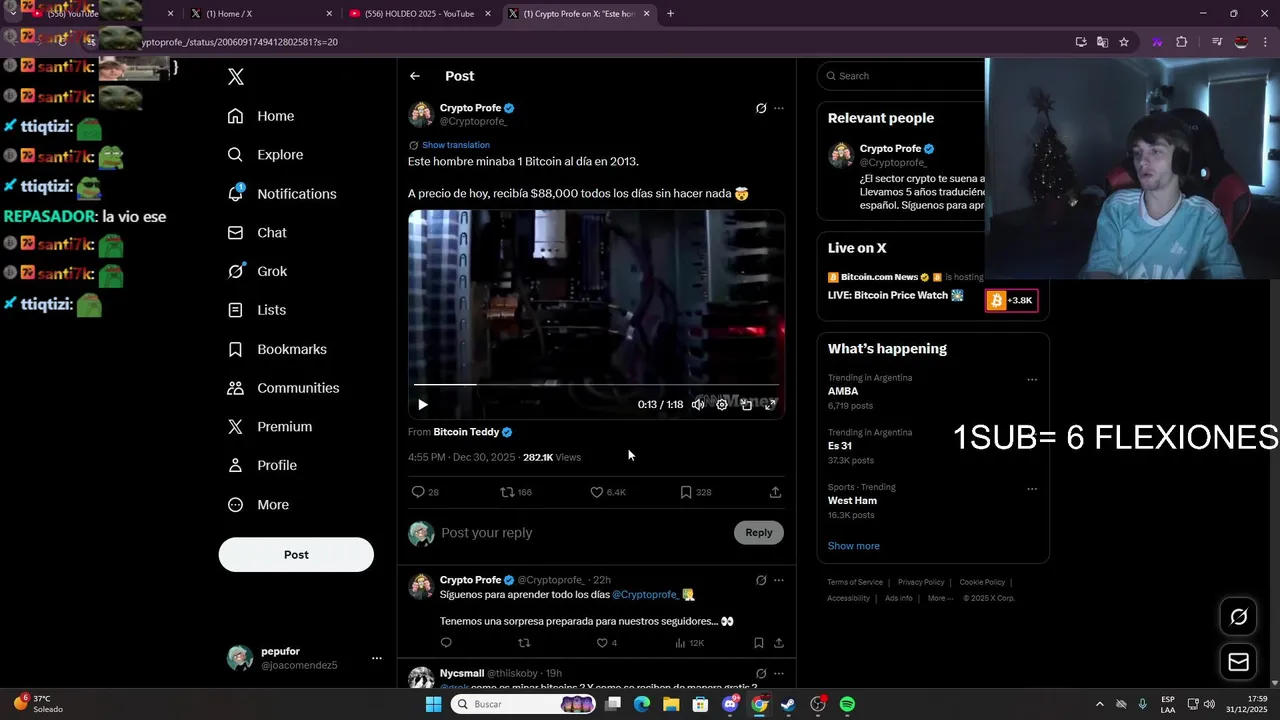Bookmark the post with 328 bookmarks

pos(696,492)
